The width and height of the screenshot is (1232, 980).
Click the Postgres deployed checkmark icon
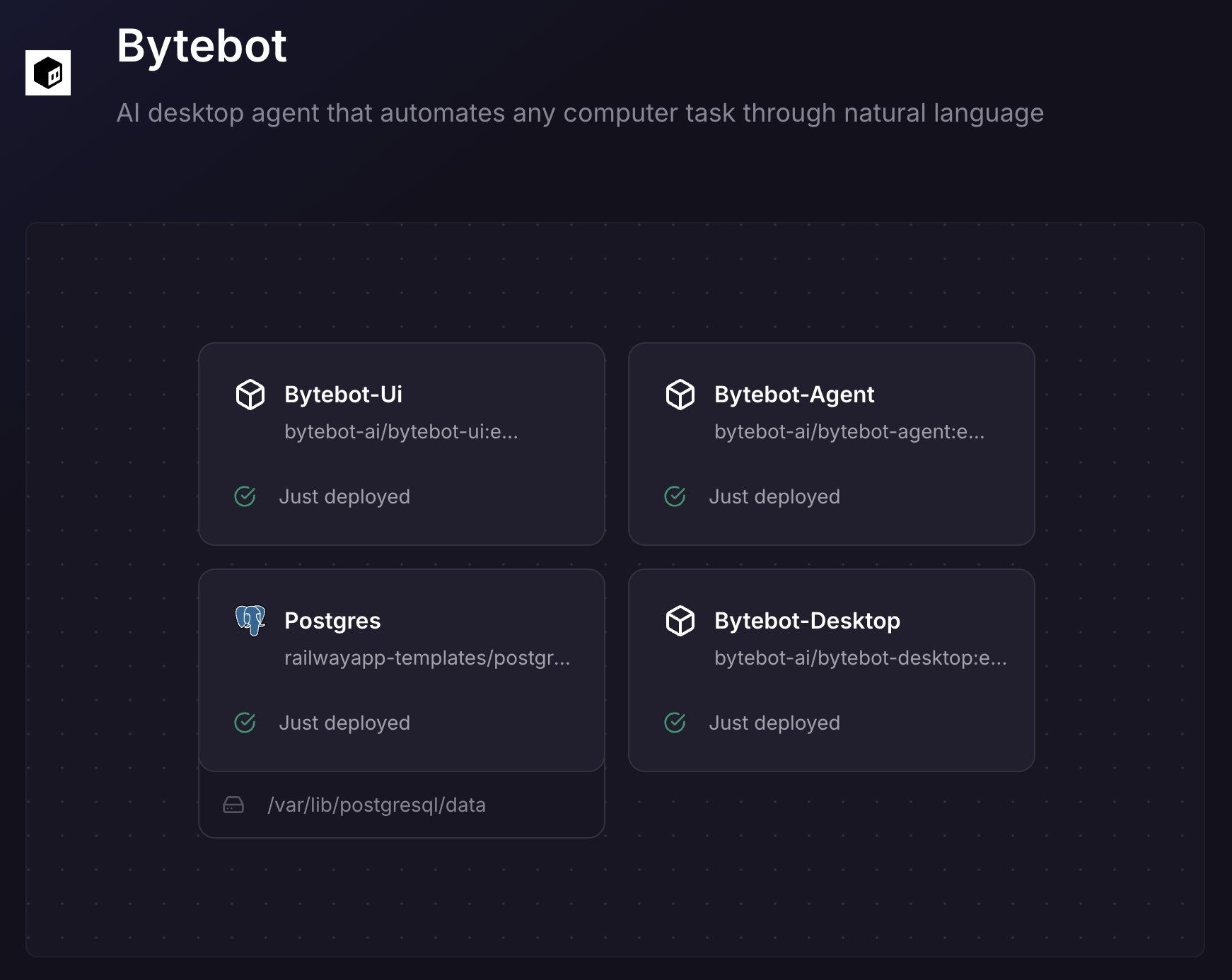pos(245,723)
